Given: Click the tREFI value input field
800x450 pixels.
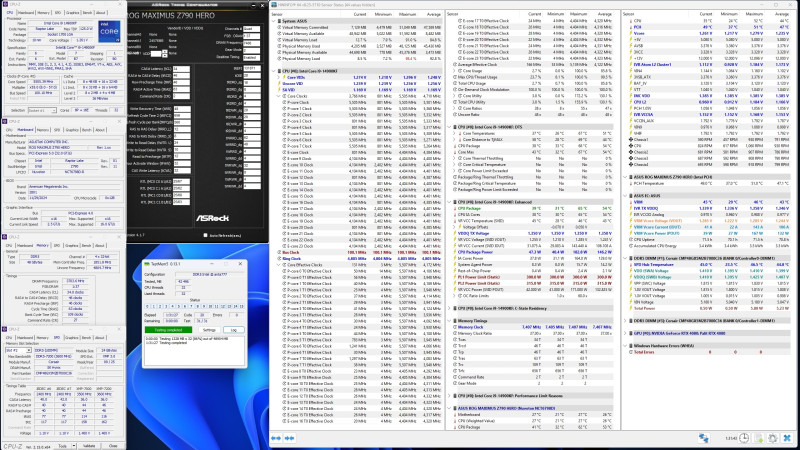Looking at the screenshot, I should [252, 69].
